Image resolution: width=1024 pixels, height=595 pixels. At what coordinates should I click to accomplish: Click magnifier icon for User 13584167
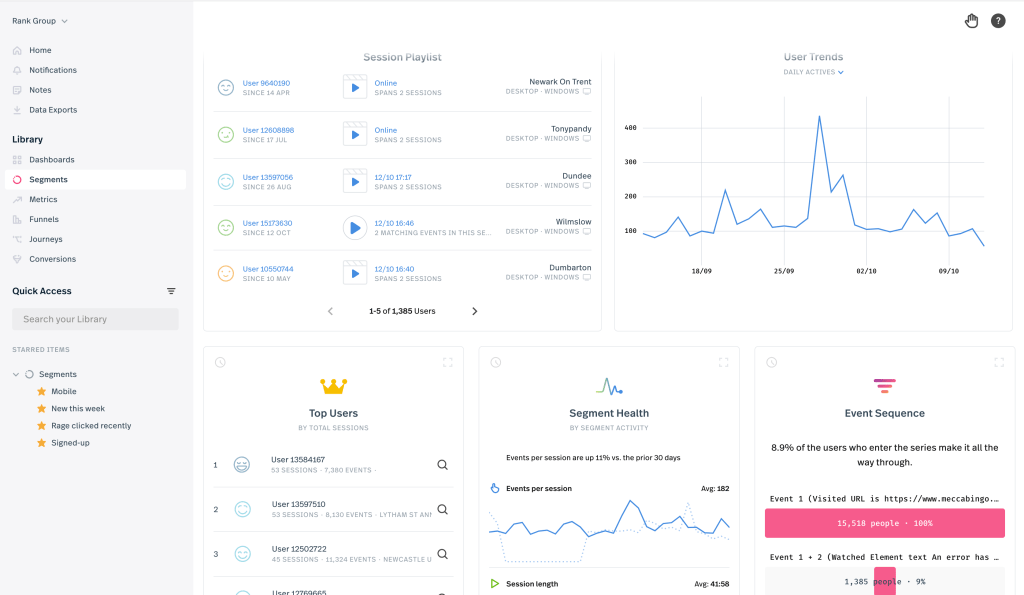[x=442, y=465]
